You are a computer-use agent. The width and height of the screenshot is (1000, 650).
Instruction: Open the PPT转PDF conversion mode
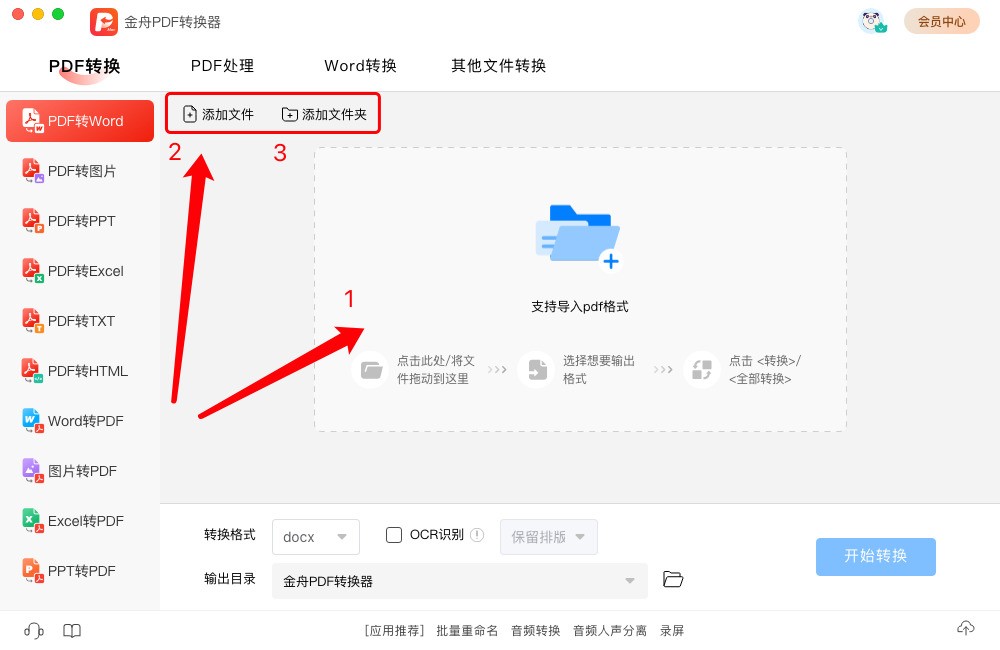80,570
